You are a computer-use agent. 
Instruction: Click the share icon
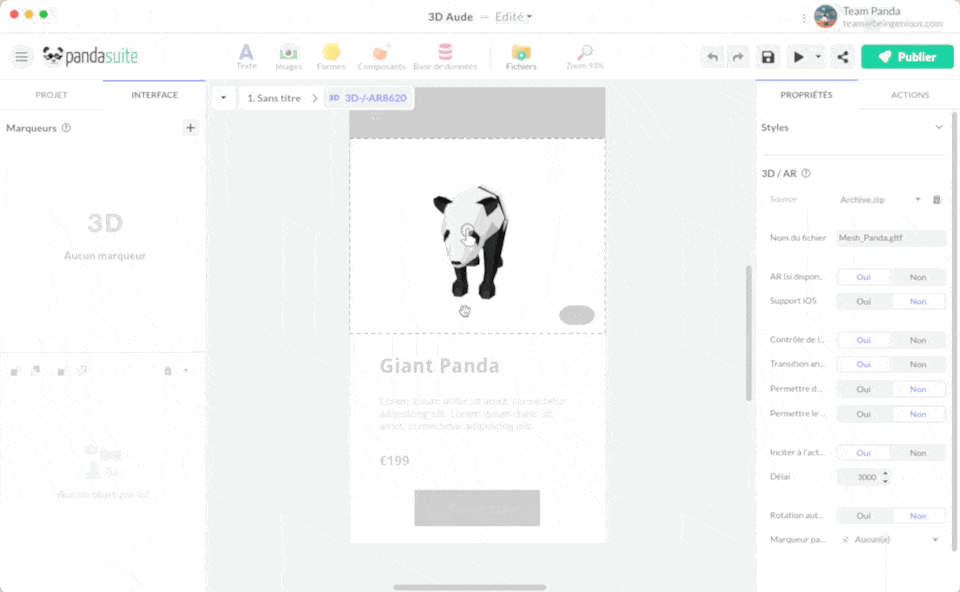[842, 57]
